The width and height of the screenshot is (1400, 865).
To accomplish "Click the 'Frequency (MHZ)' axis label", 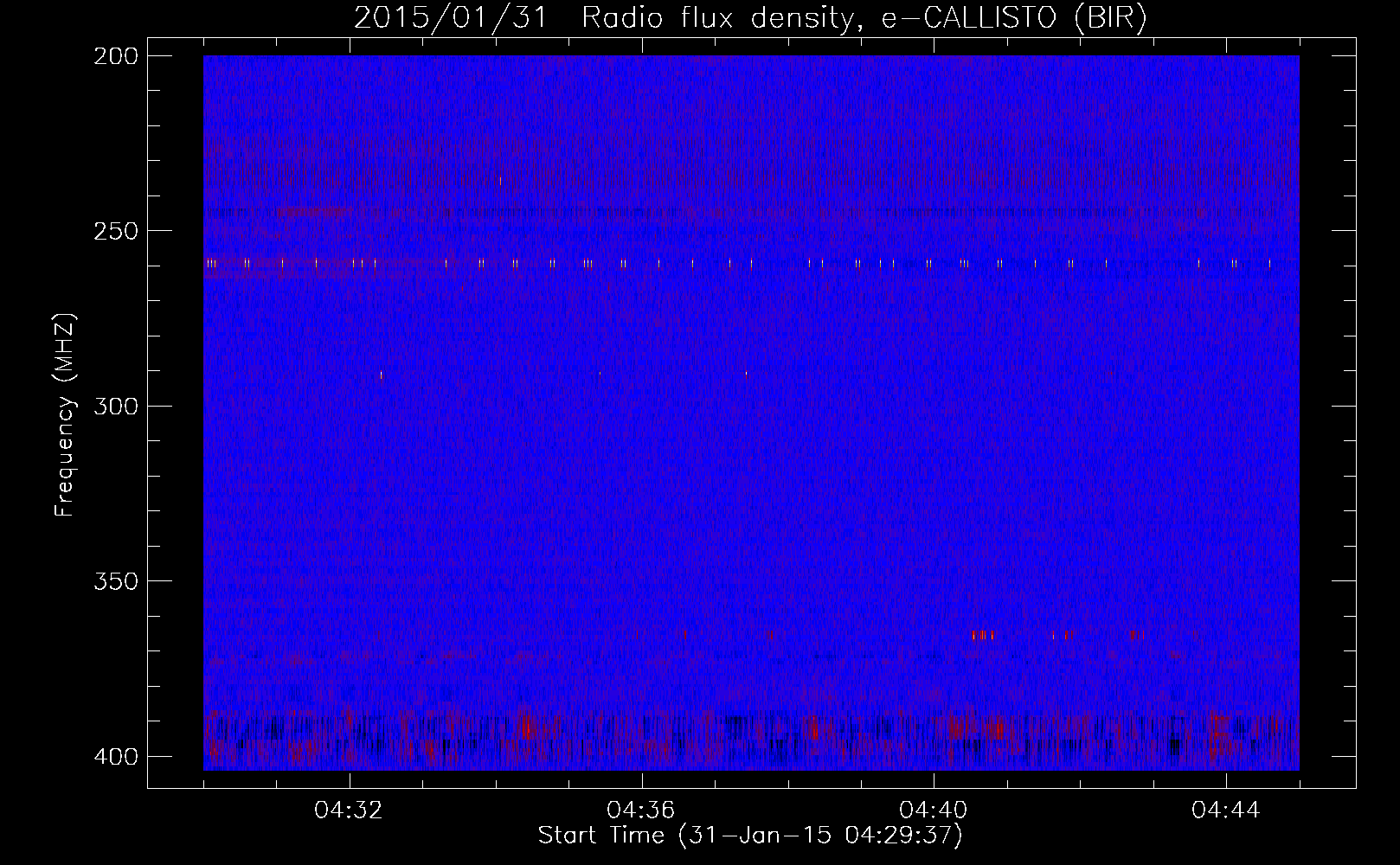I will [x=65, y=414].
